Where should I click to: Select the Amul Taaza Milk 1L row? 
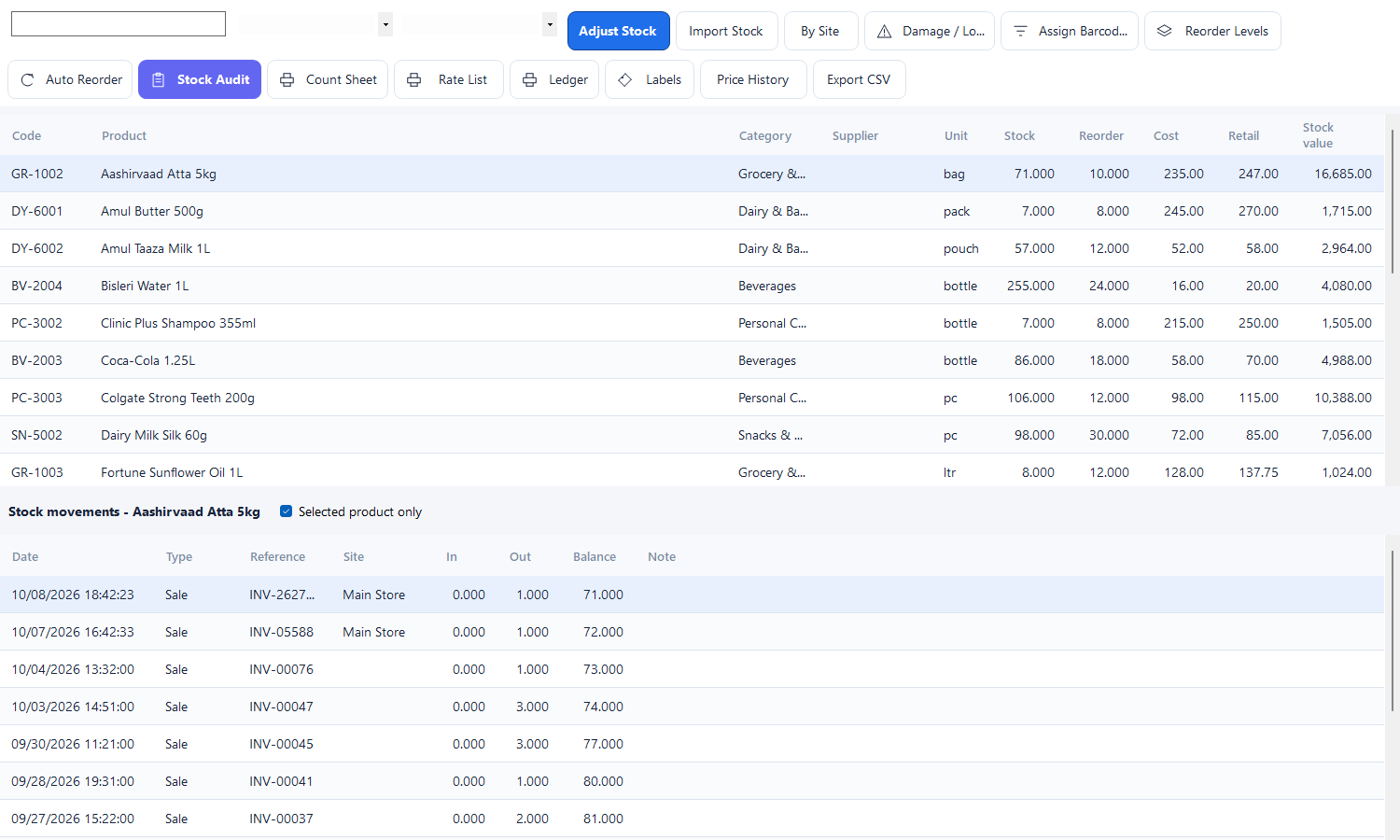pyautogui.click(x=692, y=248)
